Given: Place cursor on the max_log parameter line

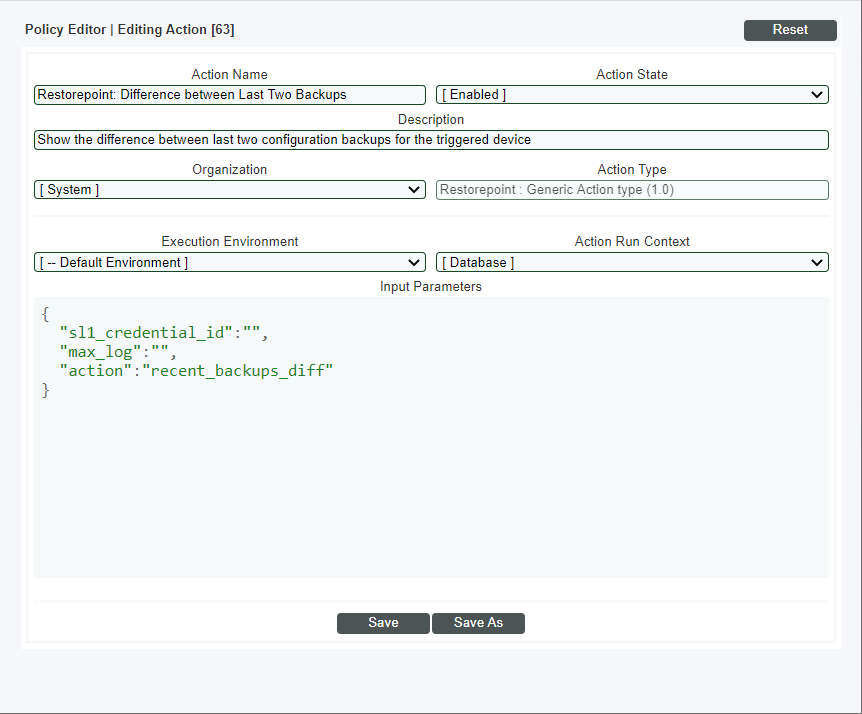Looking at the screenshot, I should [x=118, y=352].
